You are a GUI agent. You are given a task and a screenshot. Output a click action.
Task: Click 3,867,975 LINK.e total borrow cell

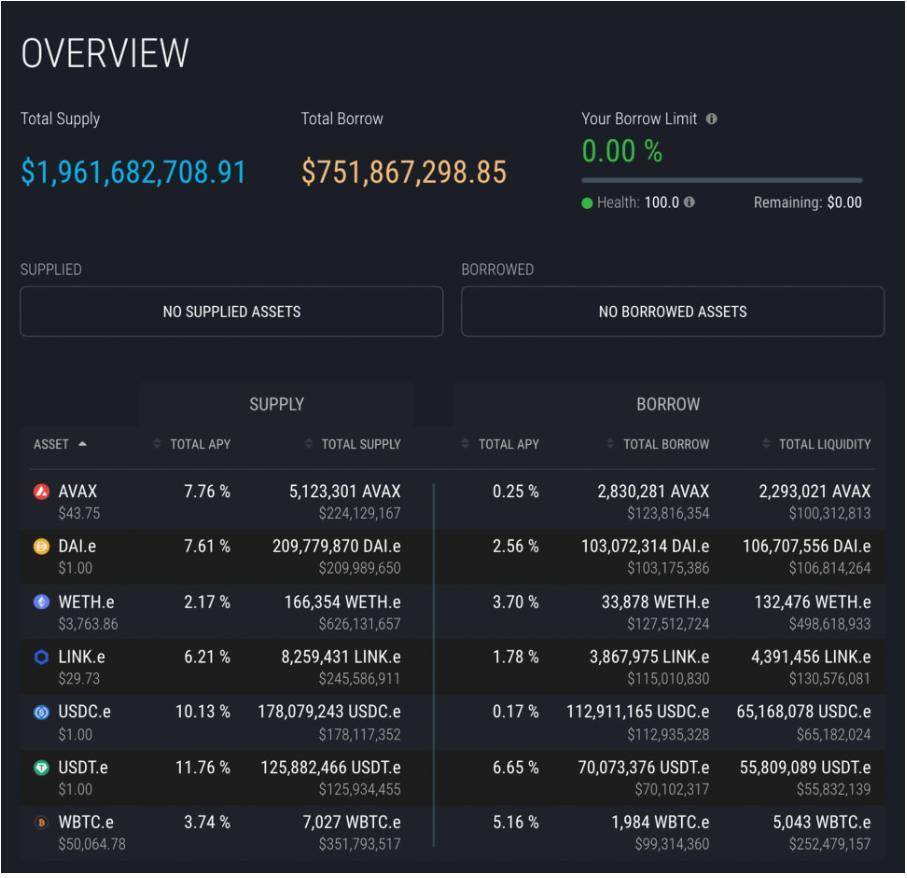(649, 657)
